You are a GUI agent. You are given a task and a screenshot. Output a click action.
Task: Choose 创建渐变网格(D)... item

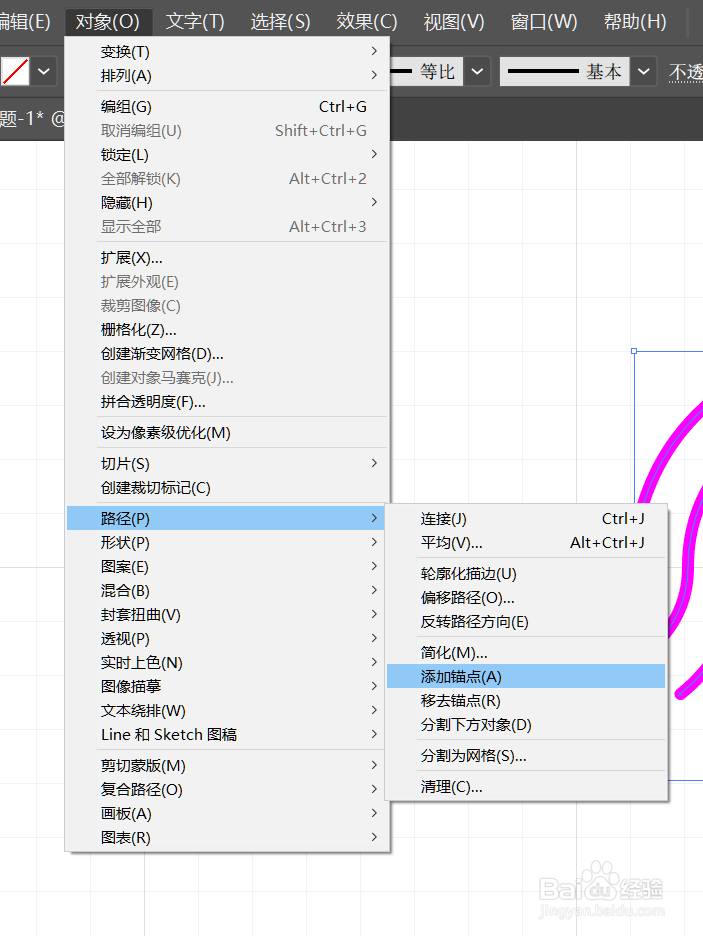coord(227,353)
